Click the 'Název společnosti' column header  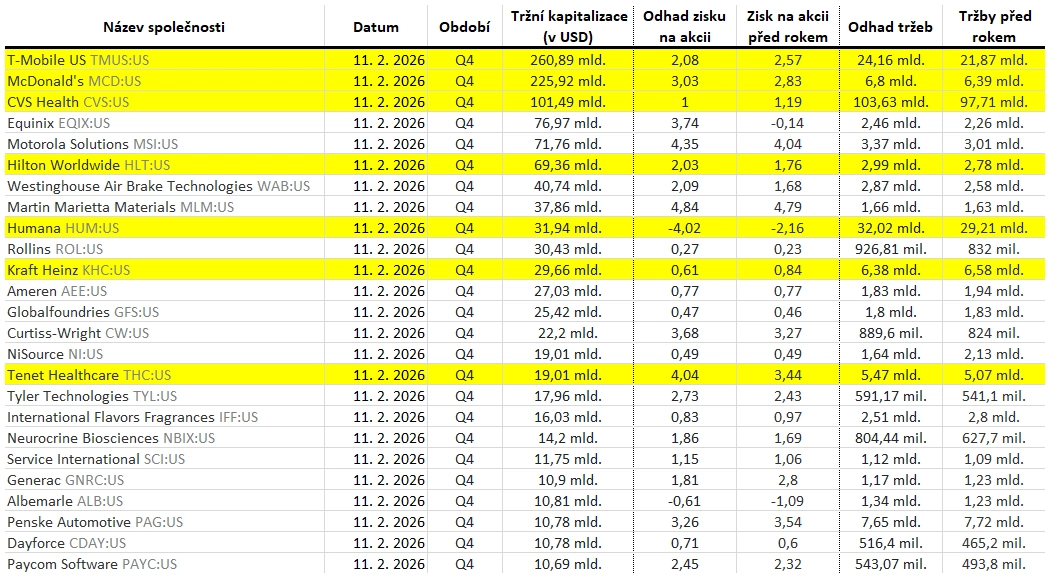[164, 27]
